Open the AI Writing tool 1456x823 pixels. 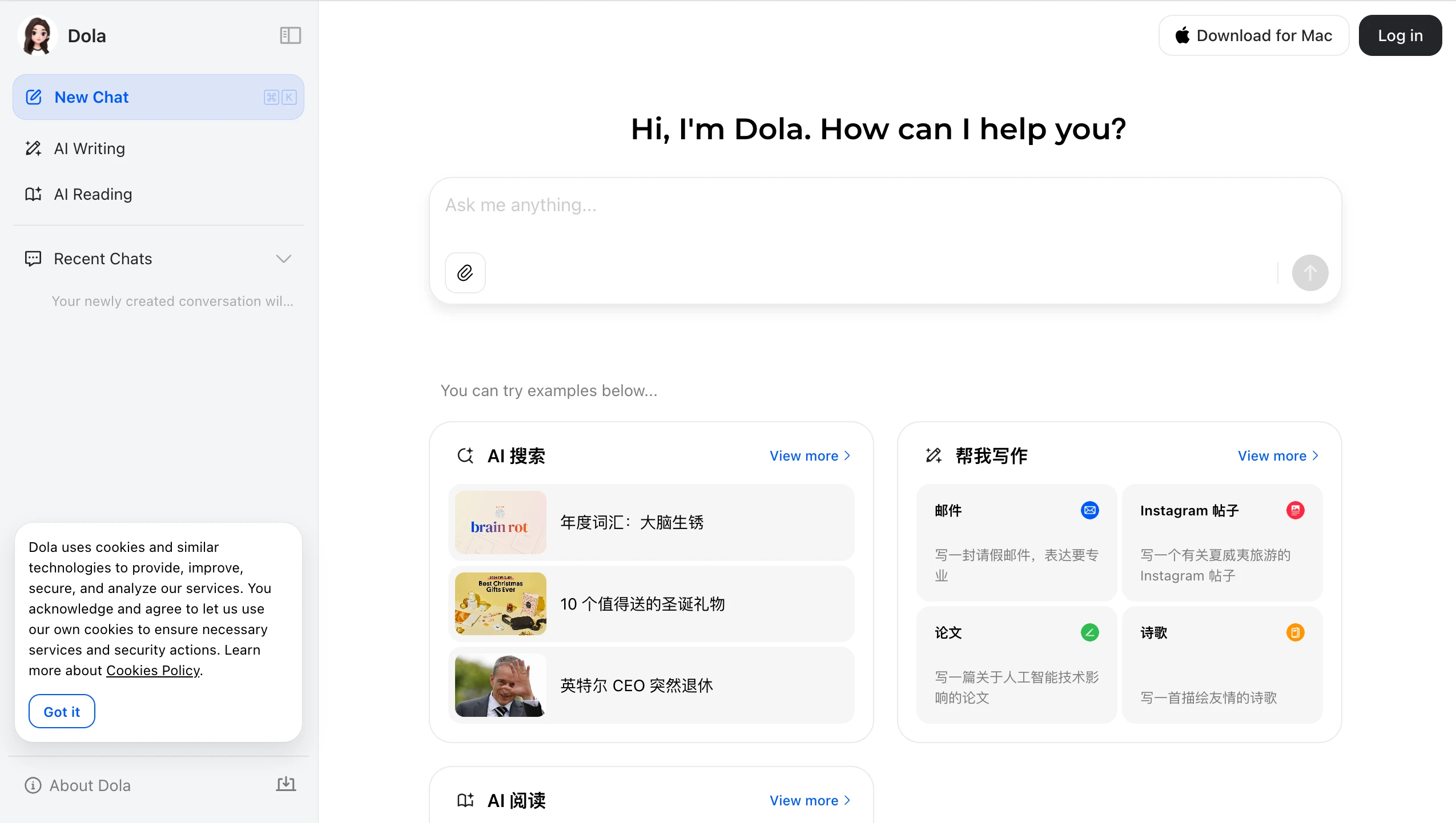tap(90, 148)
